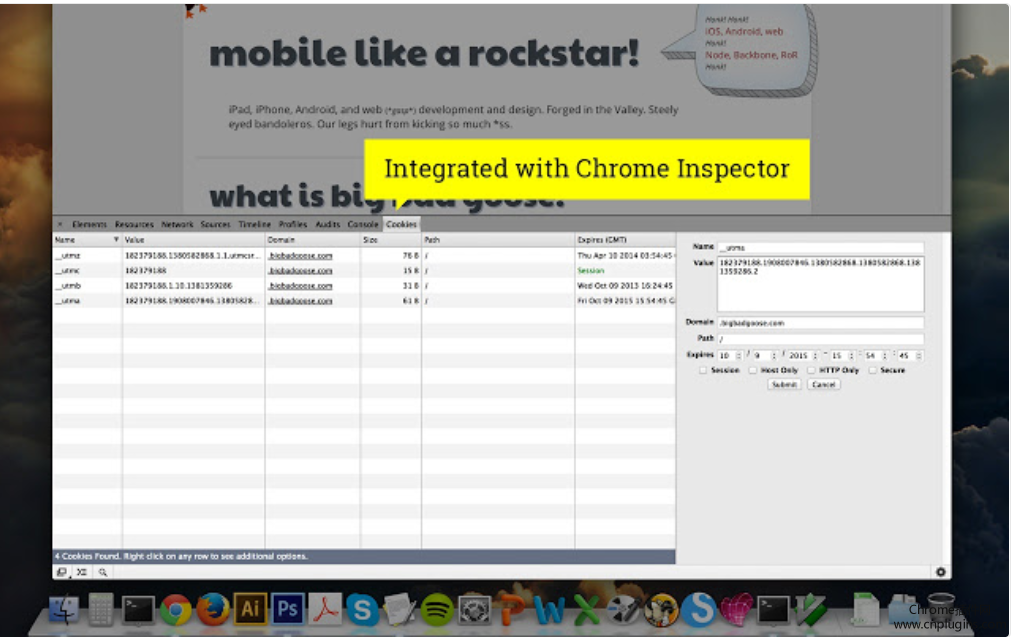Open the domain link in the __utmb row
Viewport: 1011px width, 637px height.
(x=300, y=286)
